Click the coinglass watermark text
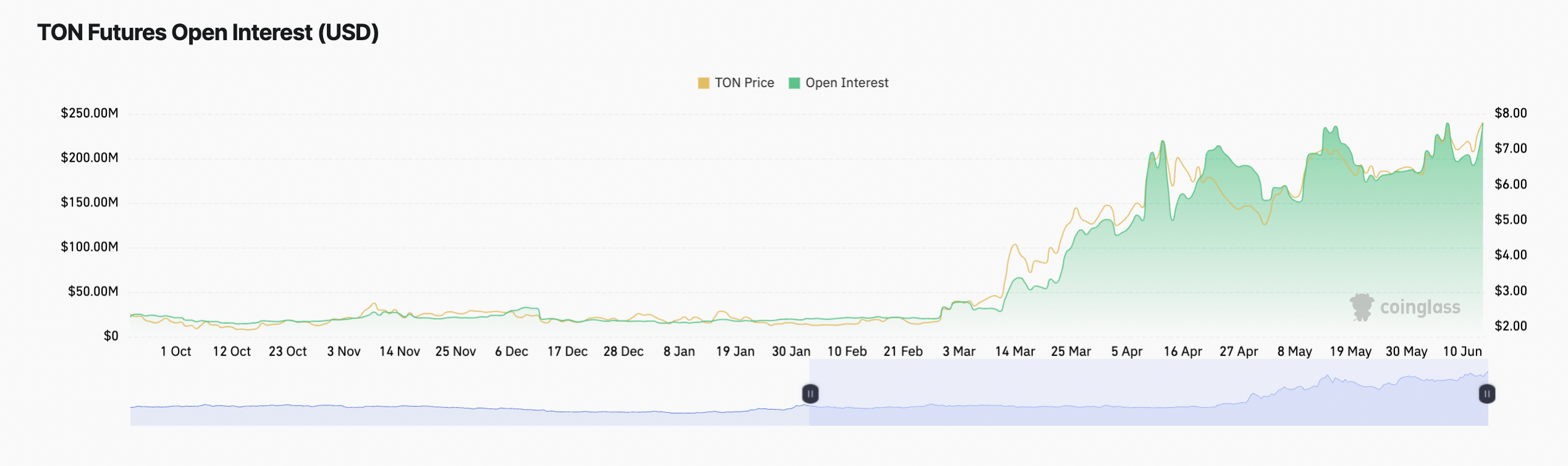Screen dimensions: 1568x466 [1420, 307]
